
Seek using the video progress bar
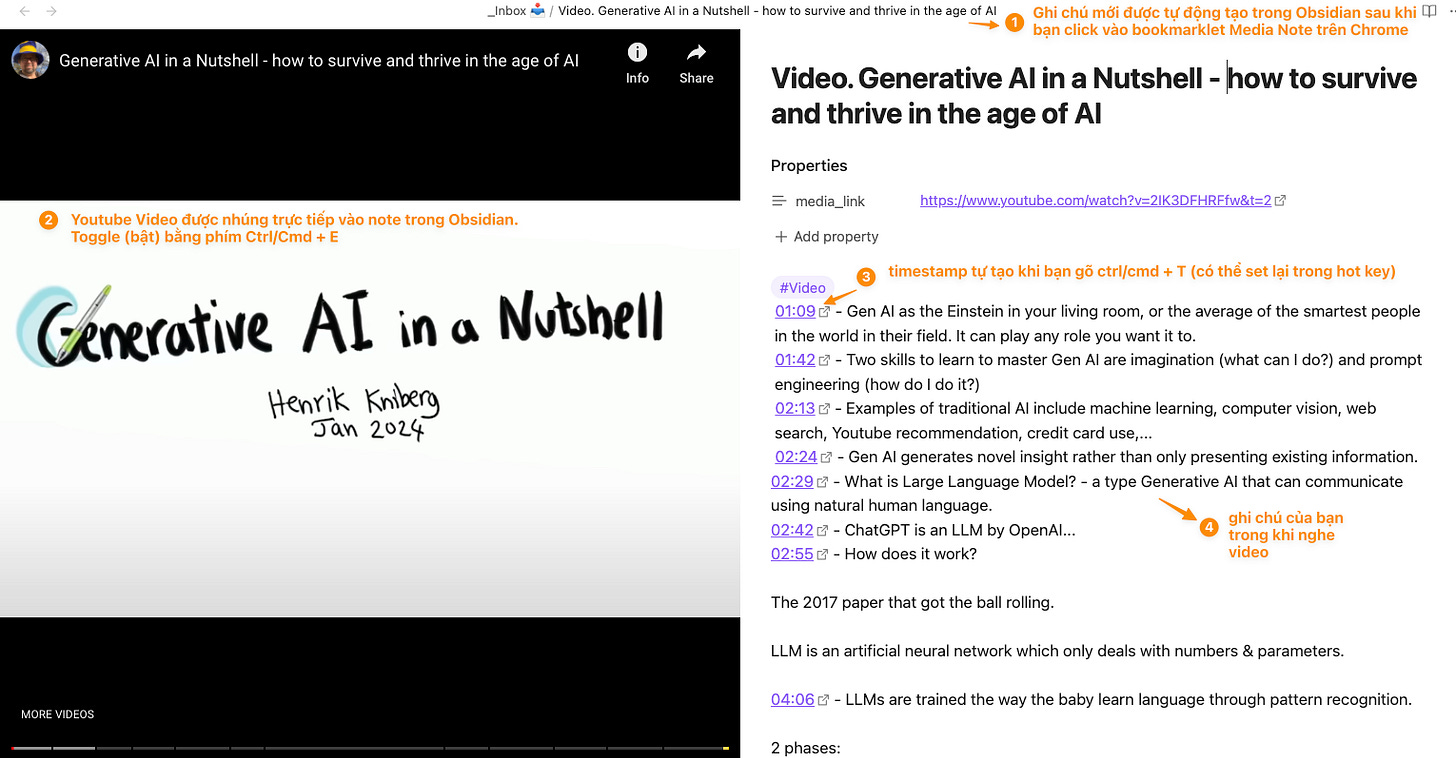tap(370, 748)
